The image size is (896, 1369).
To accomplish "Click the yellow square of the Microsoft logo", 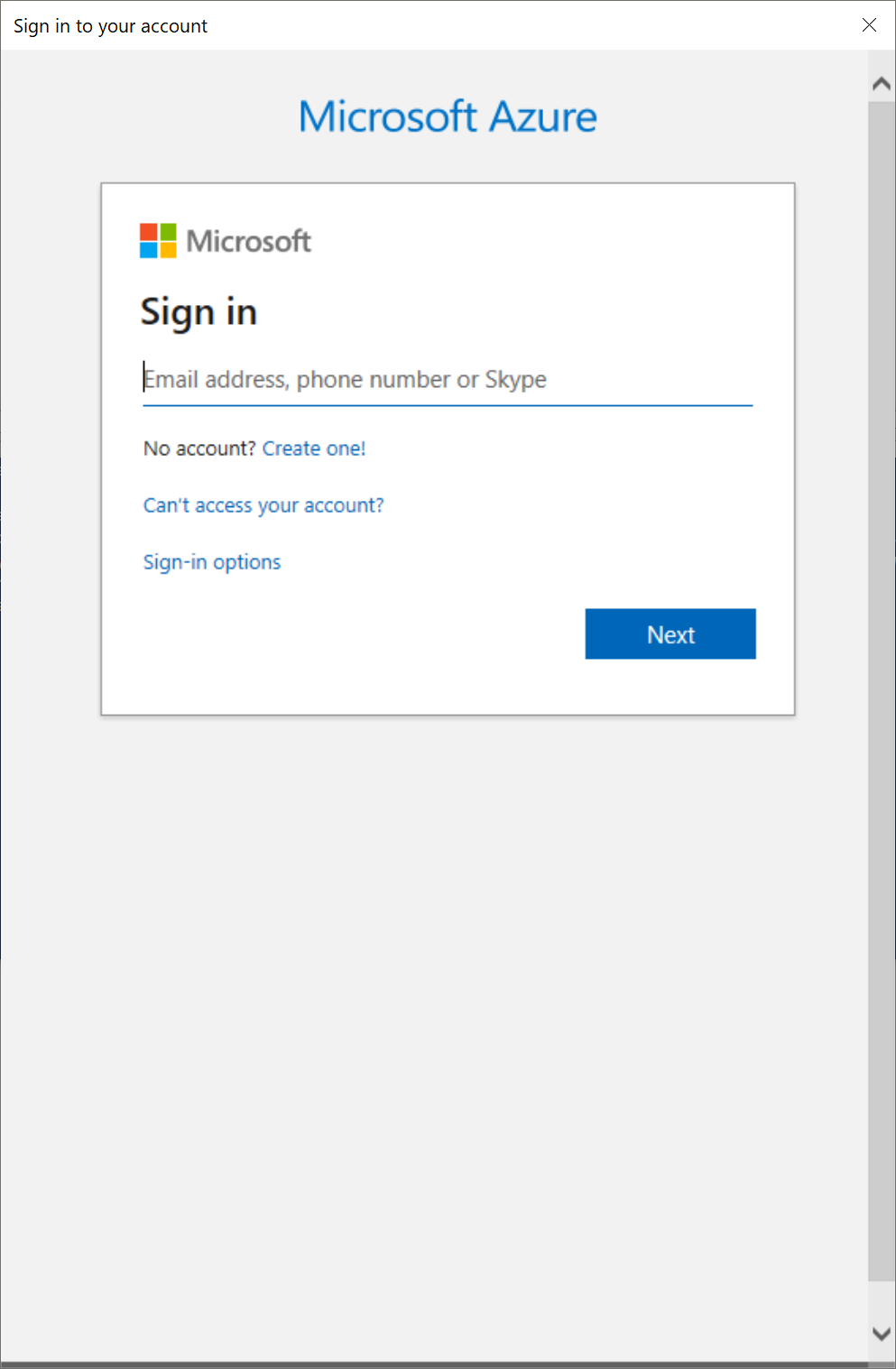I will [x=168, y=250].
